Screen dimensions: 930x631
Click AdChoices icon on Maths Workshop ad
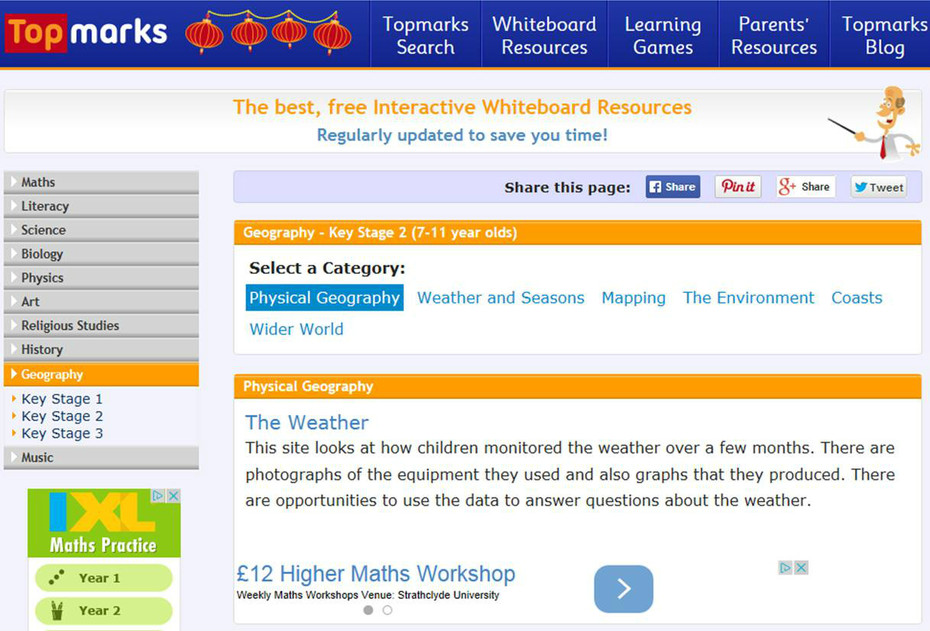785,568
